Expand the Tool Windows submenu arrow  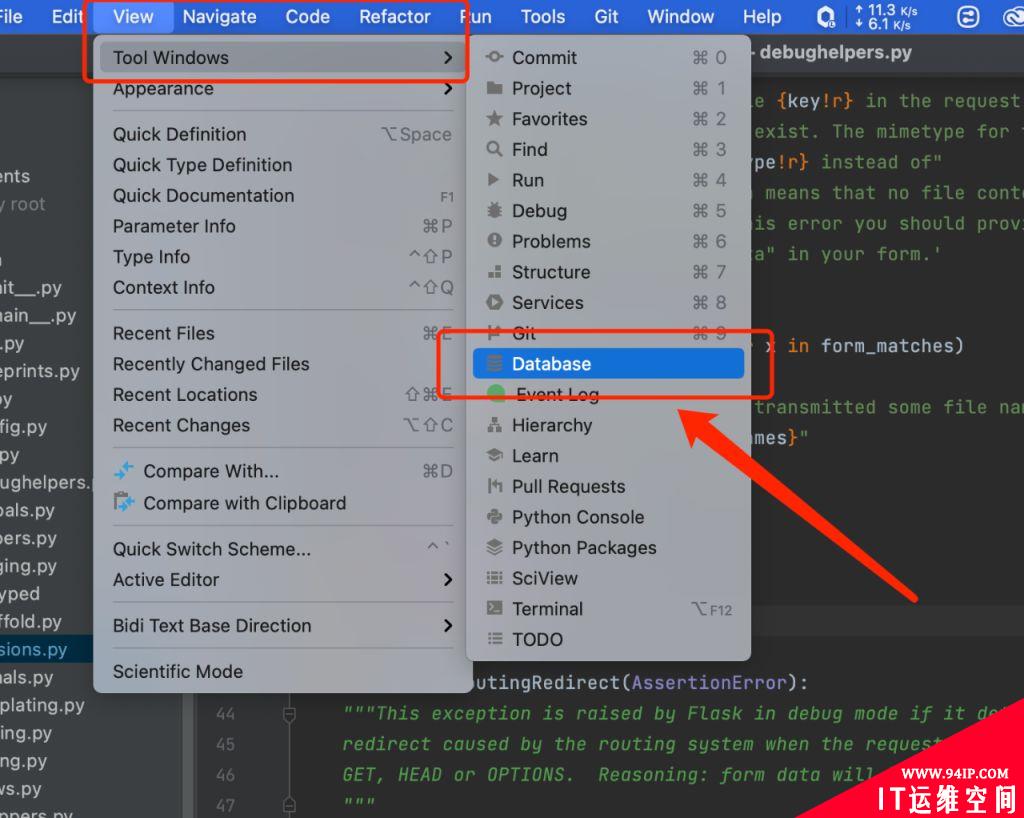click(448, 57)
